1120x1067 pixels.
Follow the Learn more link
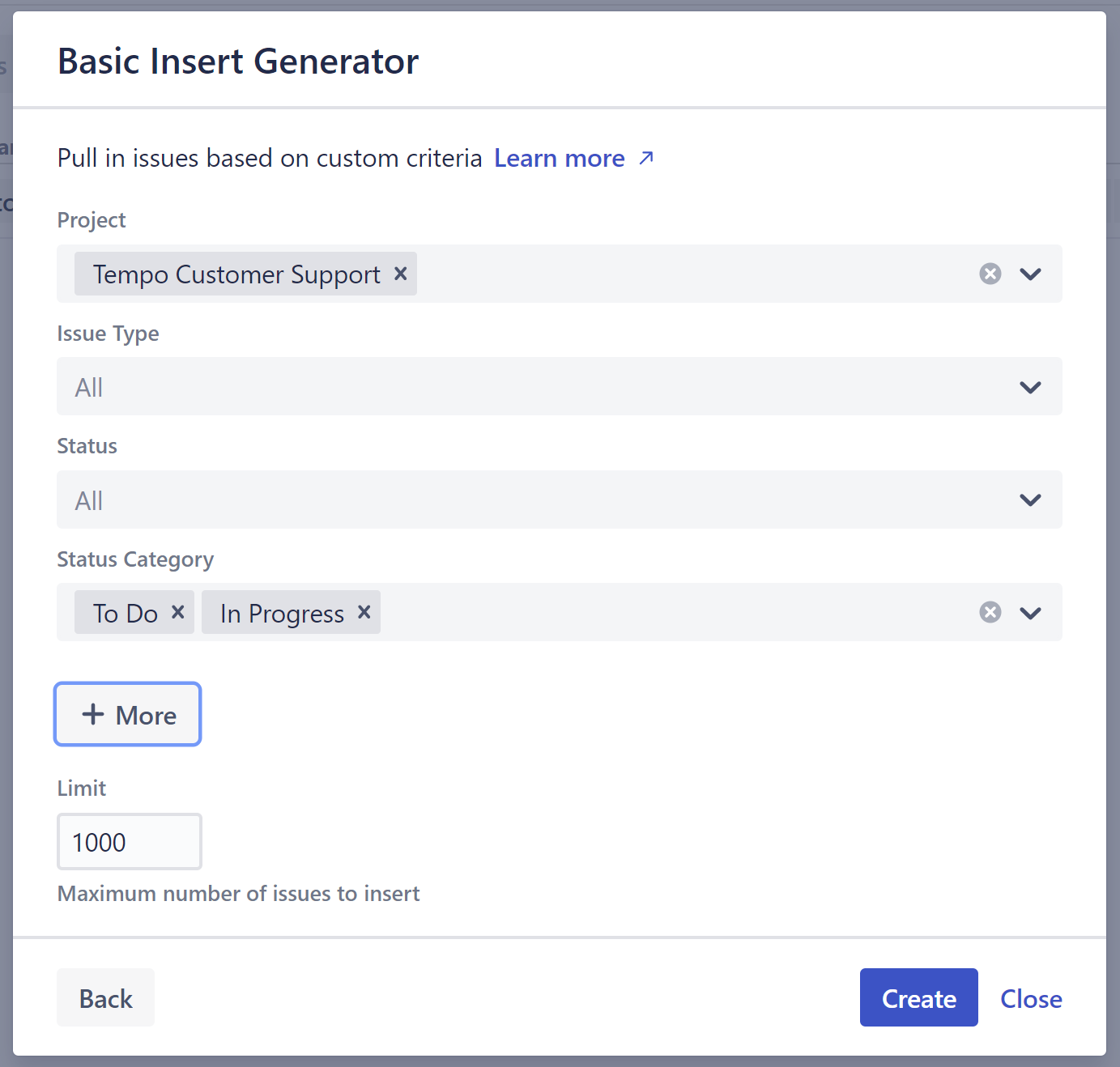[x=559, y=158]
